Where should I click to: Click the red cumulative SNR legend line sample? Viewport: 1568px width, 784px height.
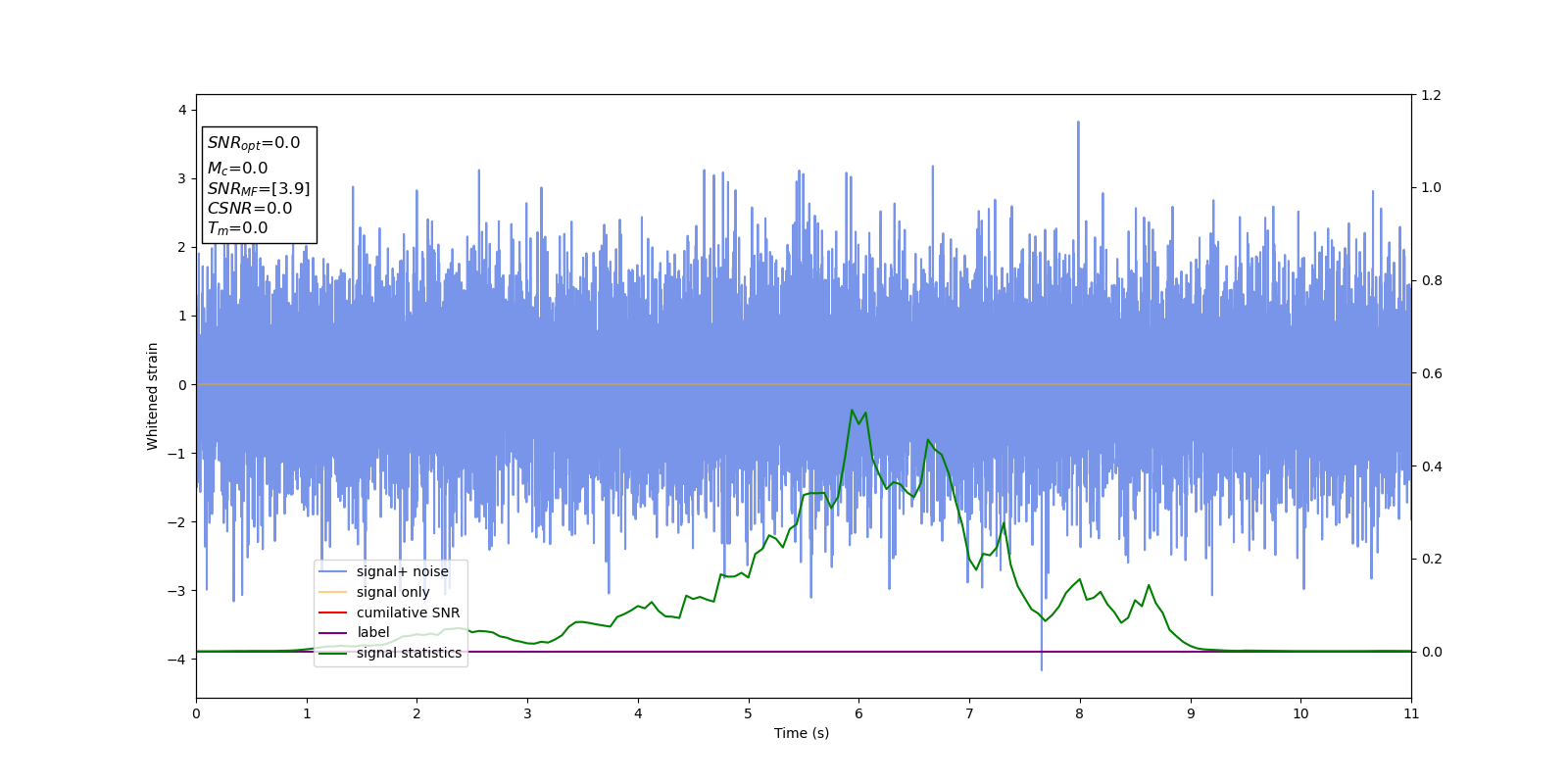pos(333,612)
